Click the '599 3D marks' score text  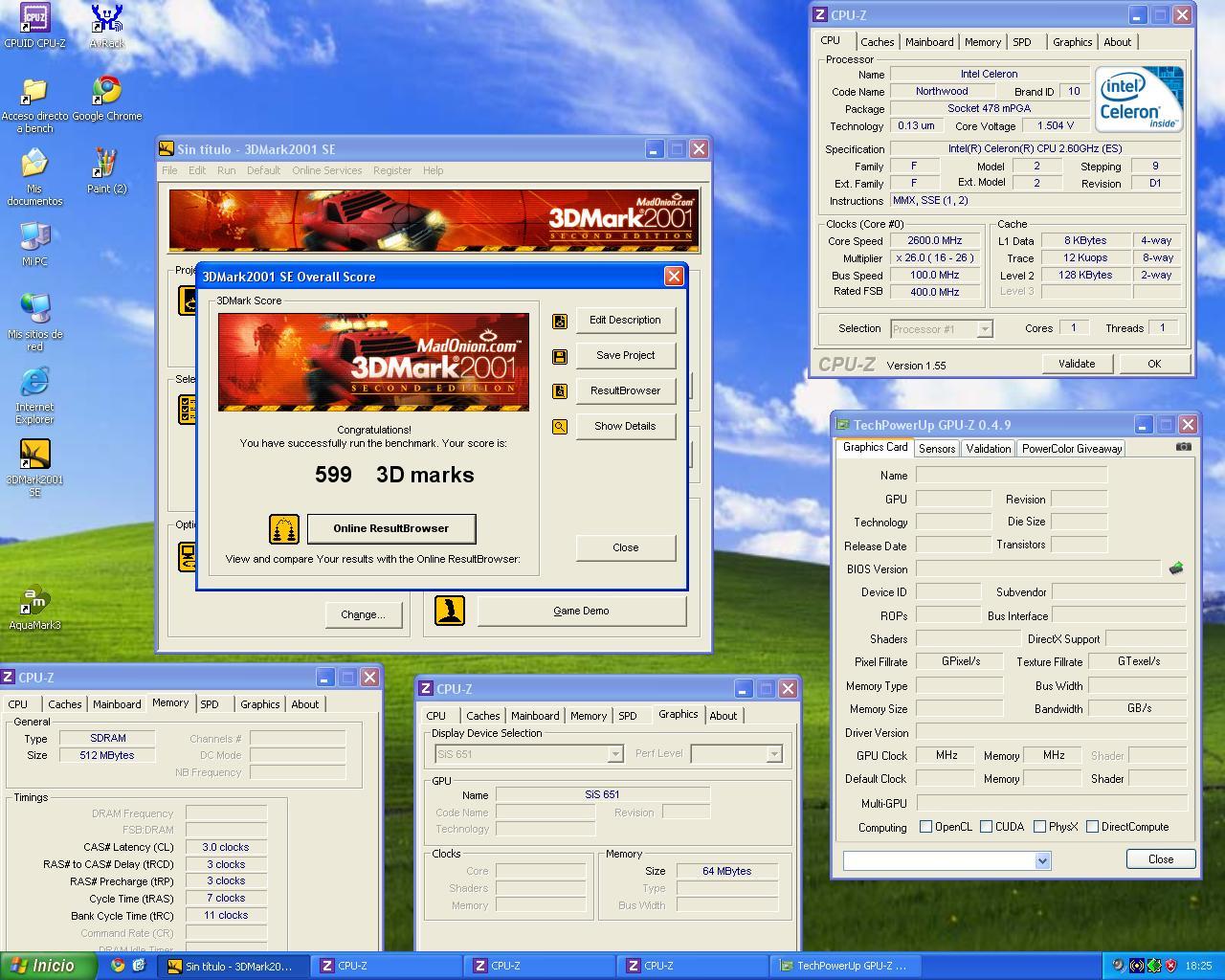click(x=394, y=475)
